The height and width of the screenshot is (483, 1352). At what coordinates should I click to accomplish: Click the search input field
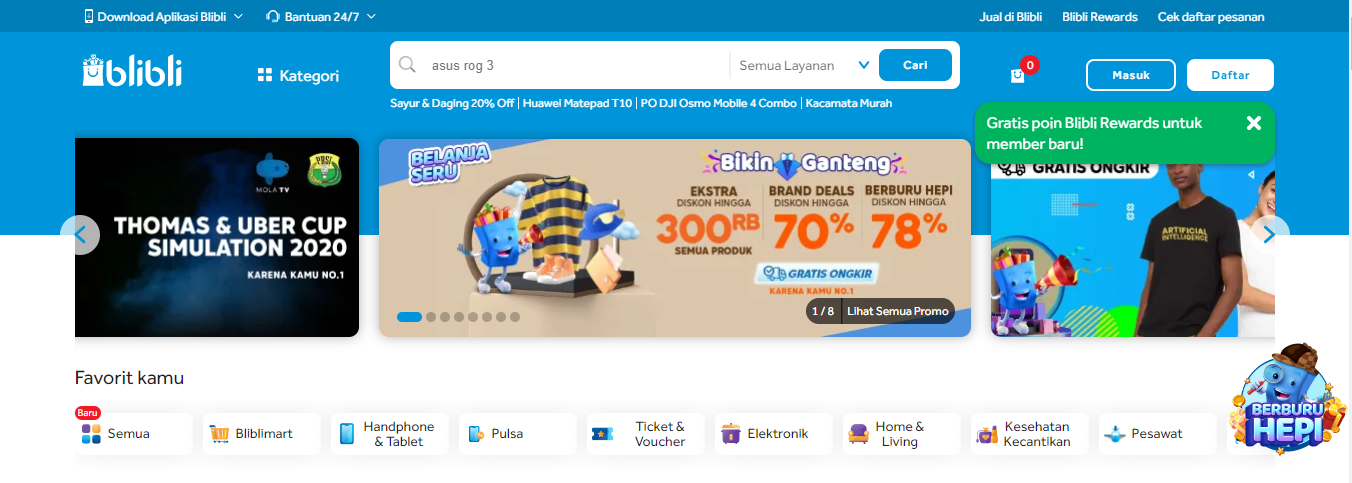[x=575, y=65]
